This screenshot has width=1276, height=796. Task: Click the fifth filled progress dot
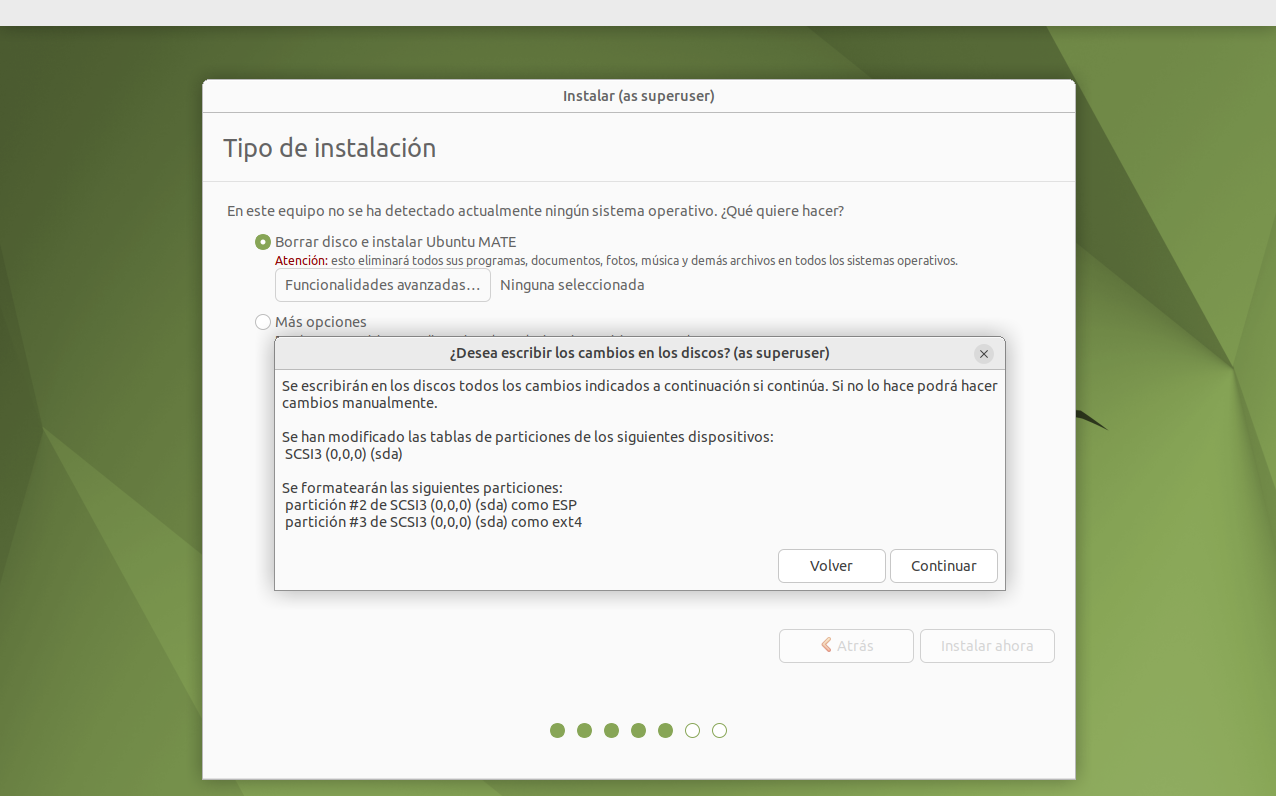665,731
